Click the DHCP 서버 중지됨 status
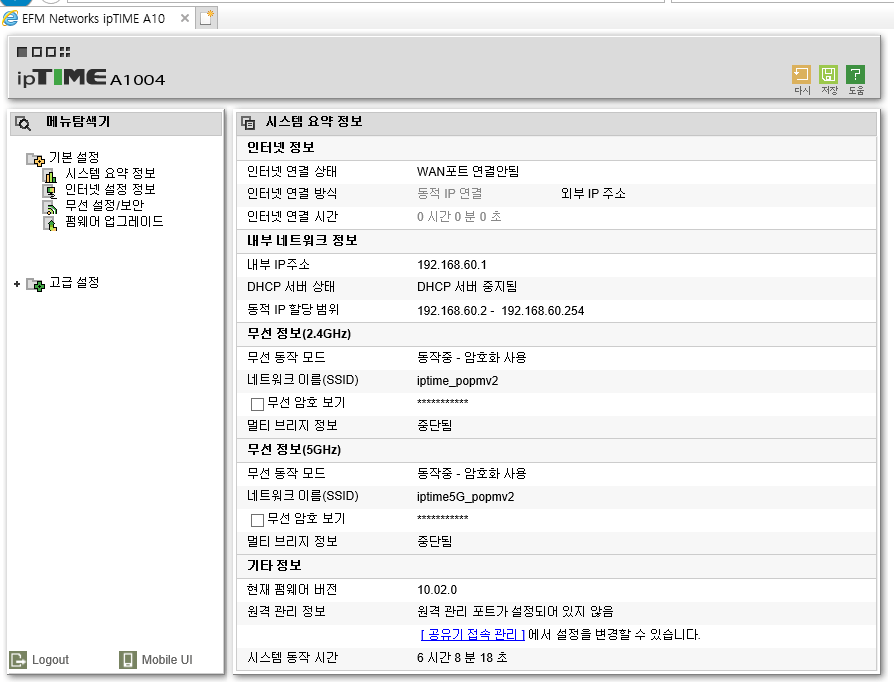The image size is (894, 687). 467,287
